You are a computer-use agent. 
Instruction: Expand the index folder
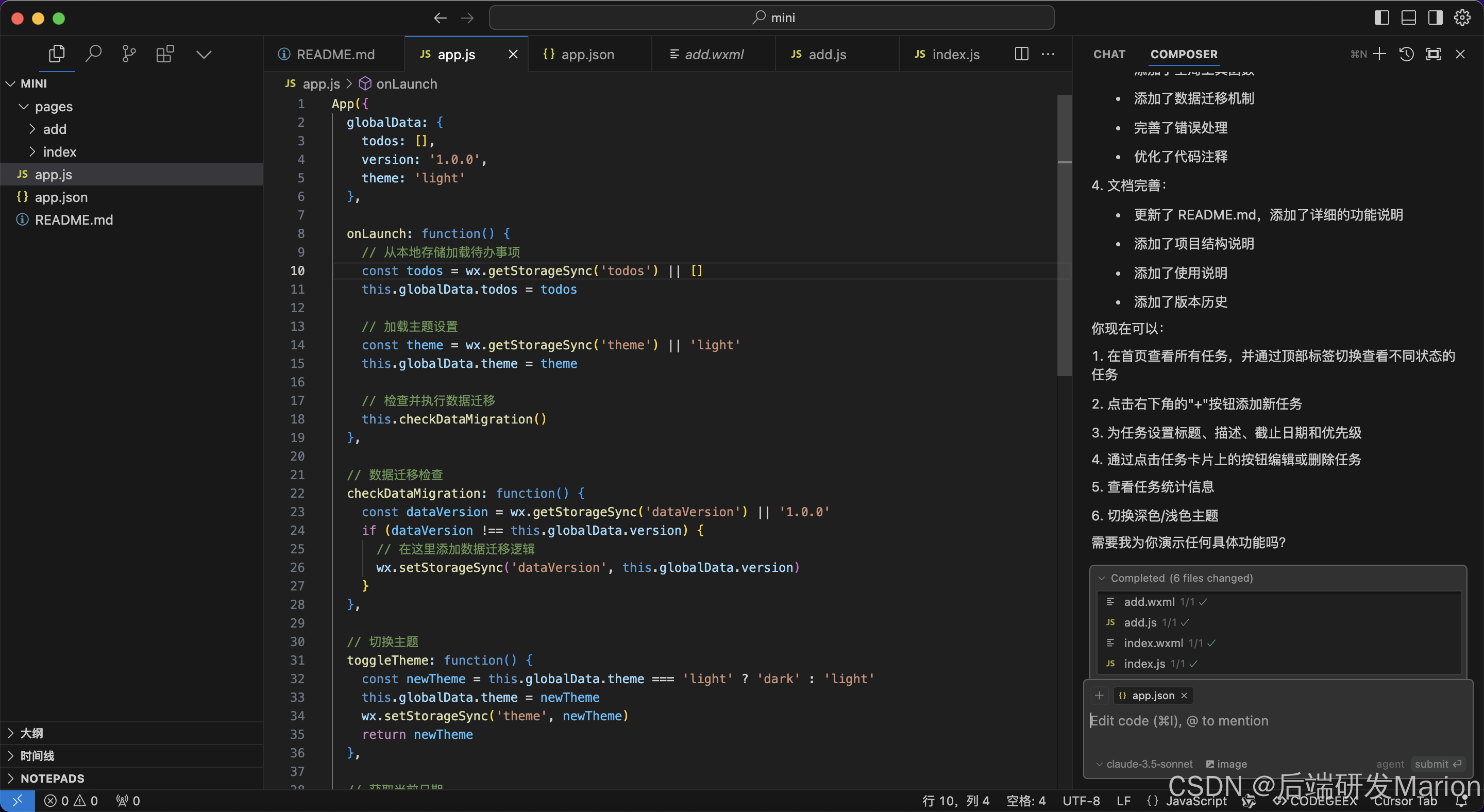131,151
